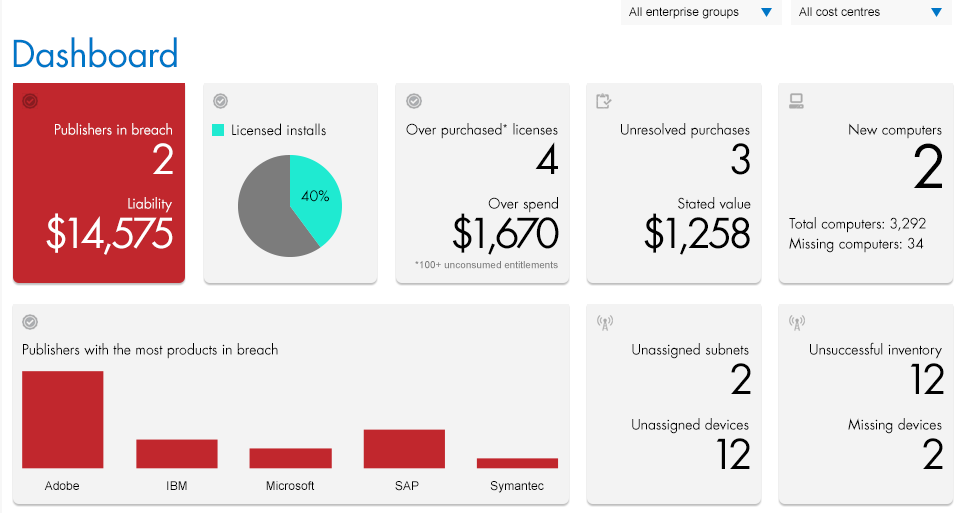Click antenna icon on Unassigned subnets tile
960x513 pixels.
604,322
